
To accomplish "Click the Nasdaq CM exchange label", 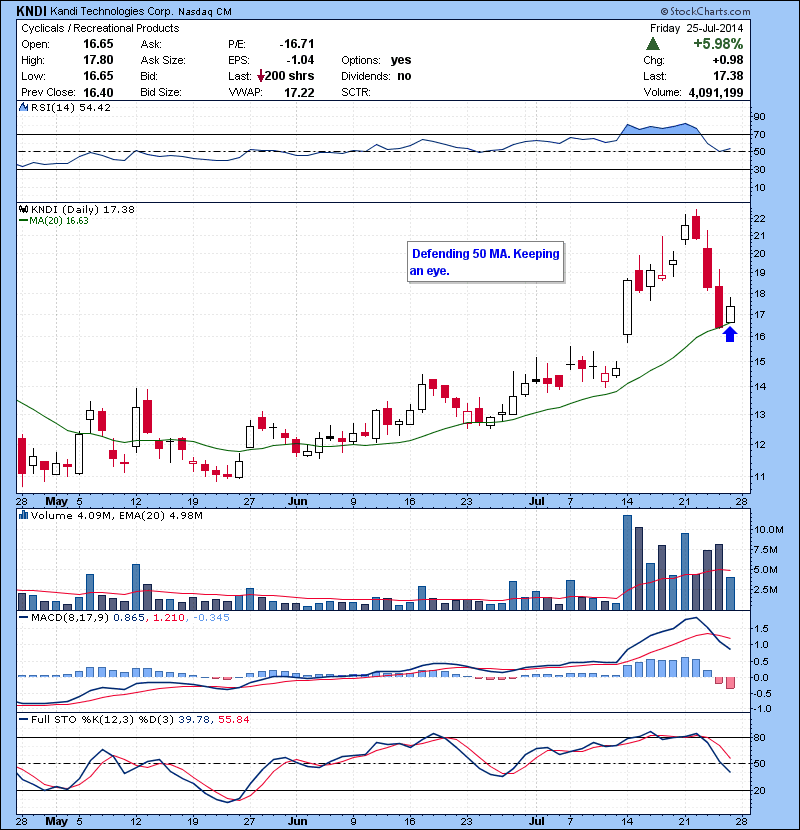I will tap(204, 12).
